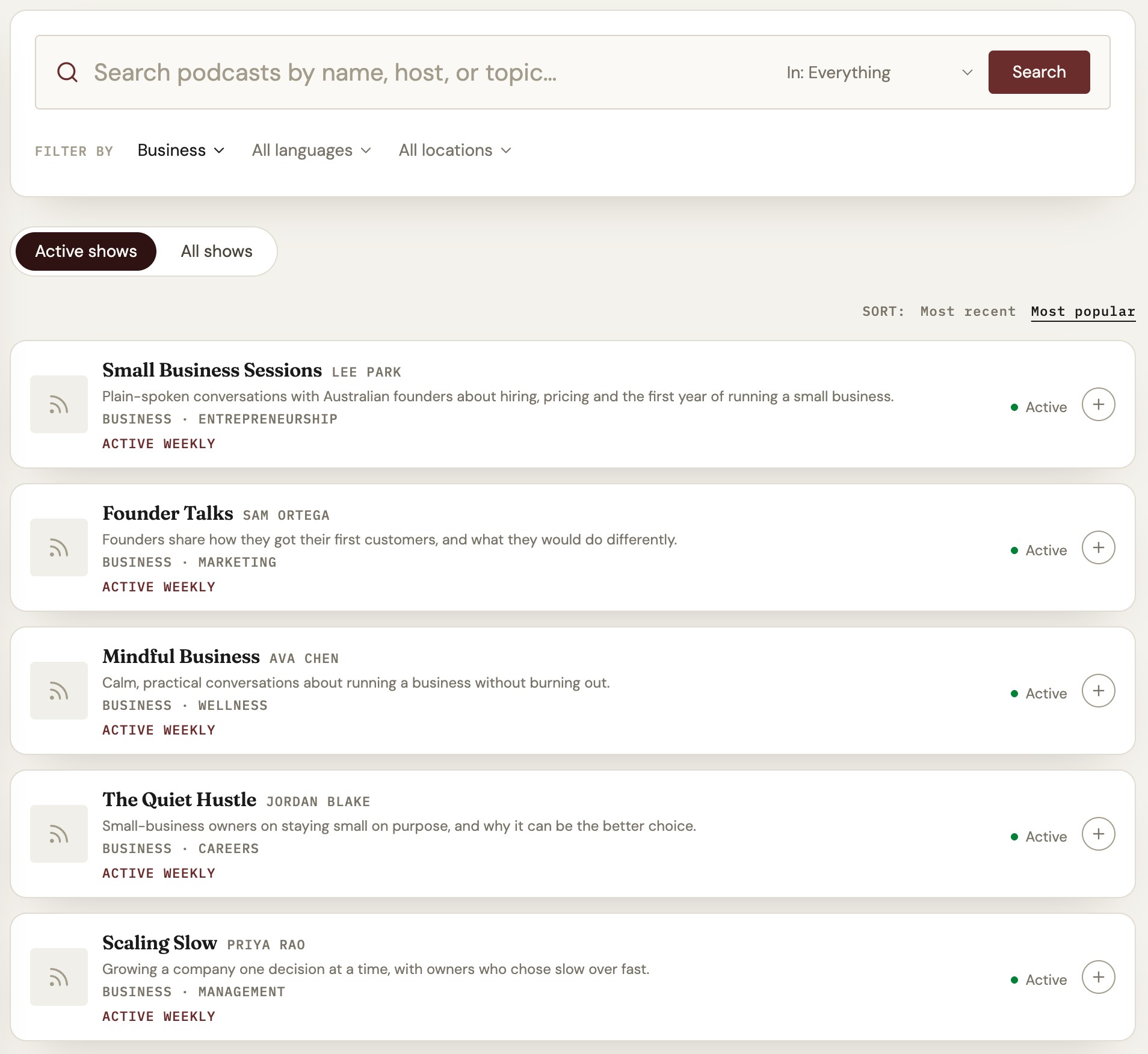Open the Mindful Business show title
The image size is (1148, 1054).
tap(181, 656)
